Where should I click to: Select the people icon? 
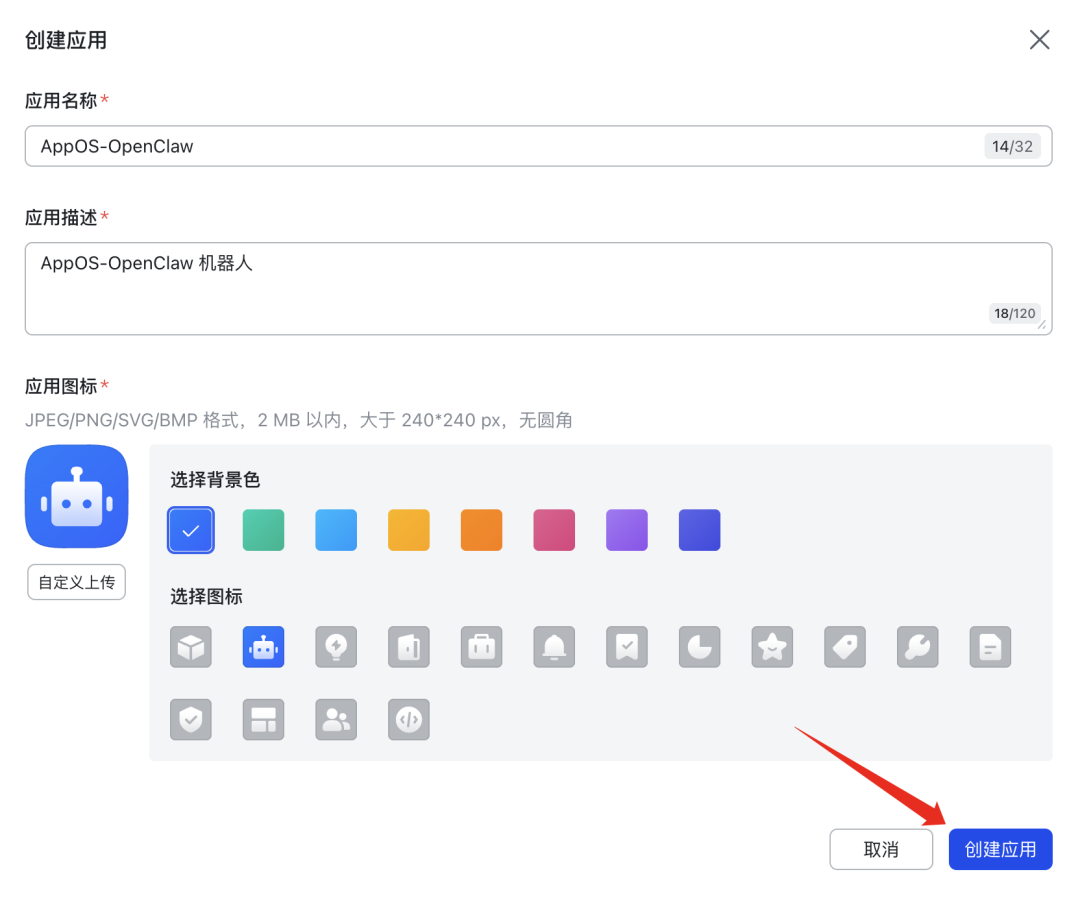(336, 719)
